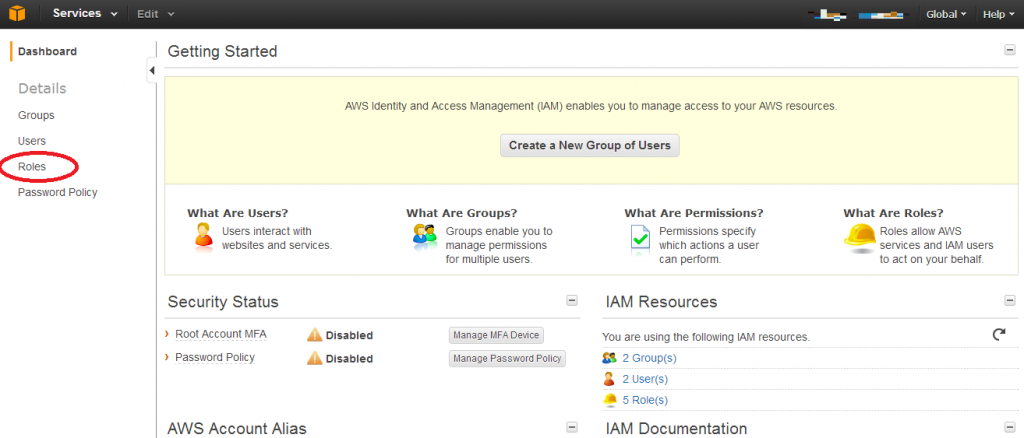
Task: Collapse the IAM Resources section
Action: pos(1010,301)
